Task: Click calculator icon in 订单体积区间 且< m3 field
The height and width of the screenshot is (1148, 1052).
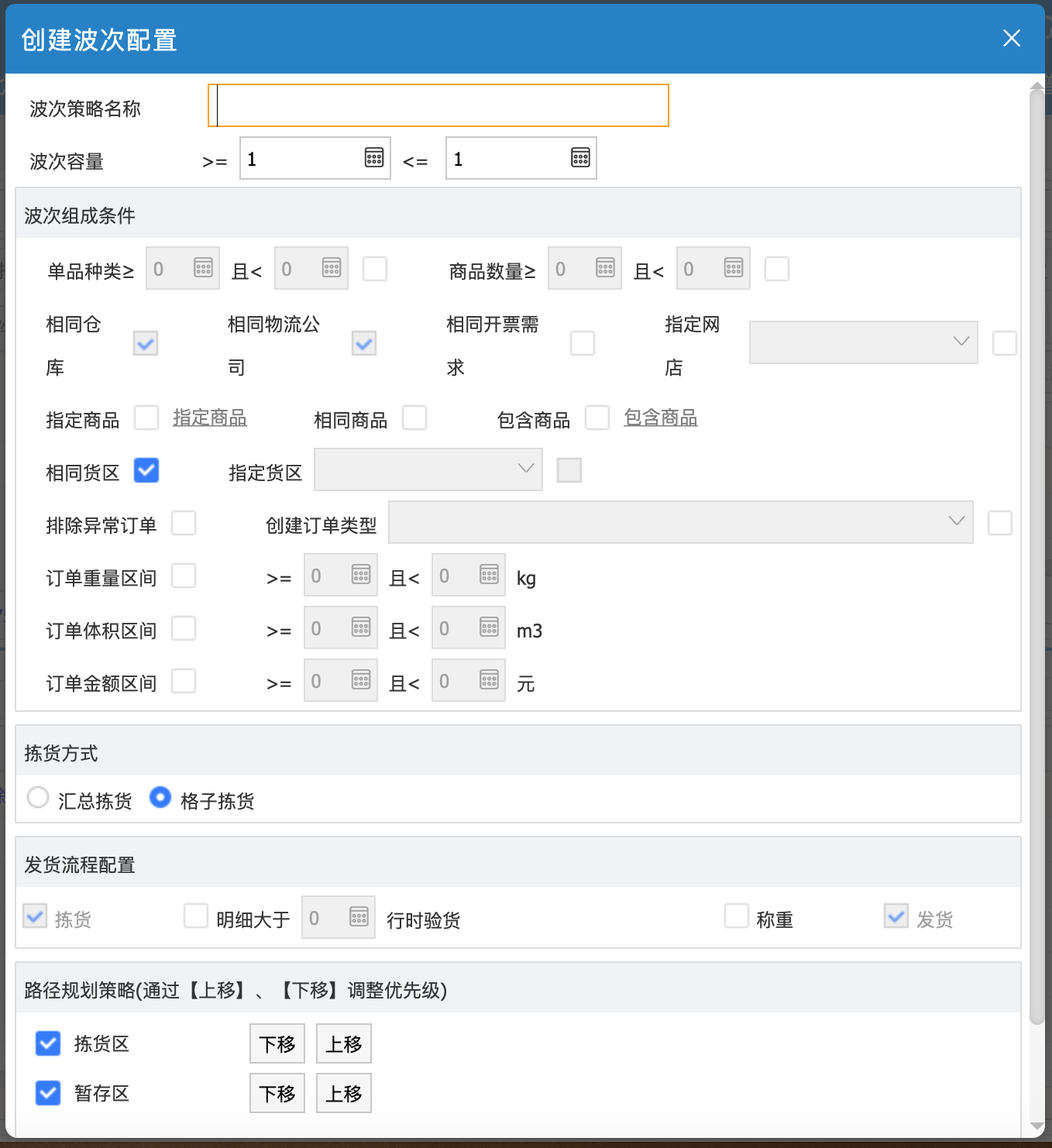Action: coord(489,627)
